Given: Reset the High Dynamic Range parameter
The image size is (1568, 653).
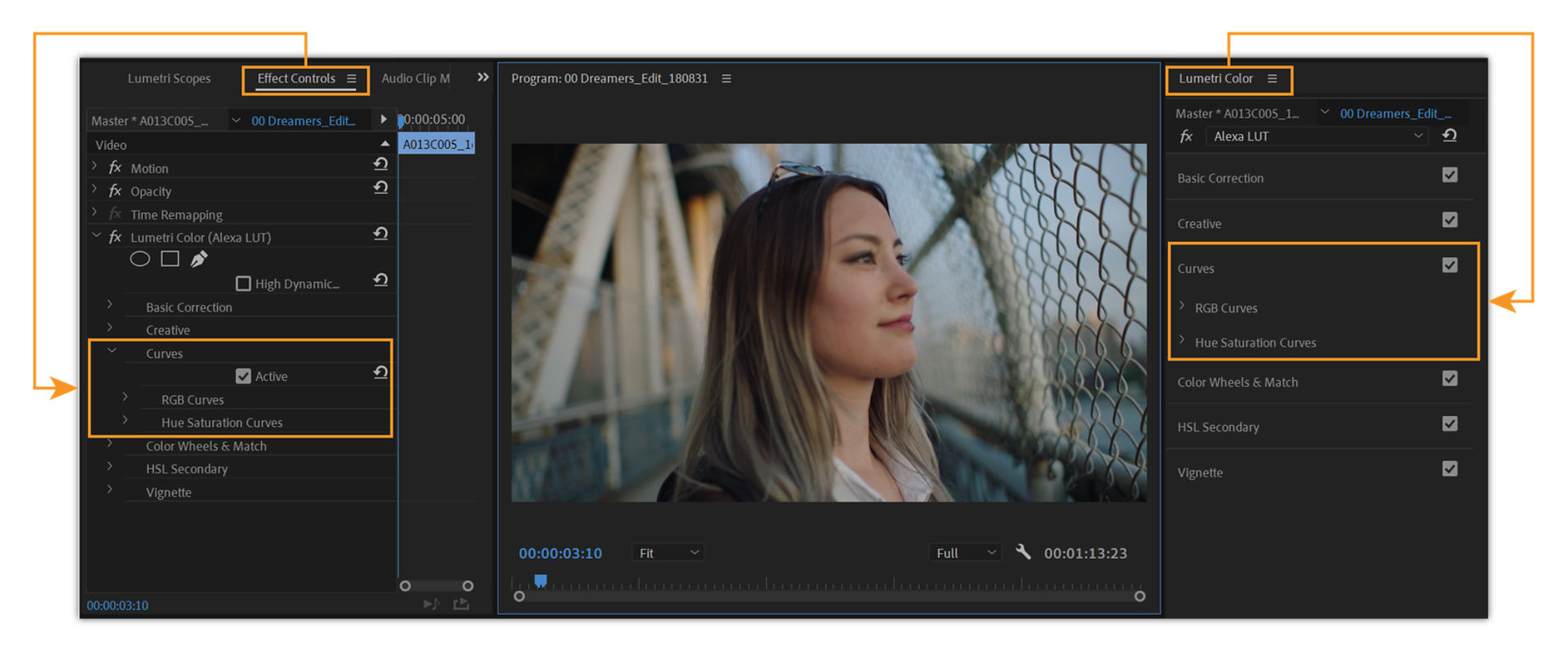Looking at the screenshot, I should point(381,280).
